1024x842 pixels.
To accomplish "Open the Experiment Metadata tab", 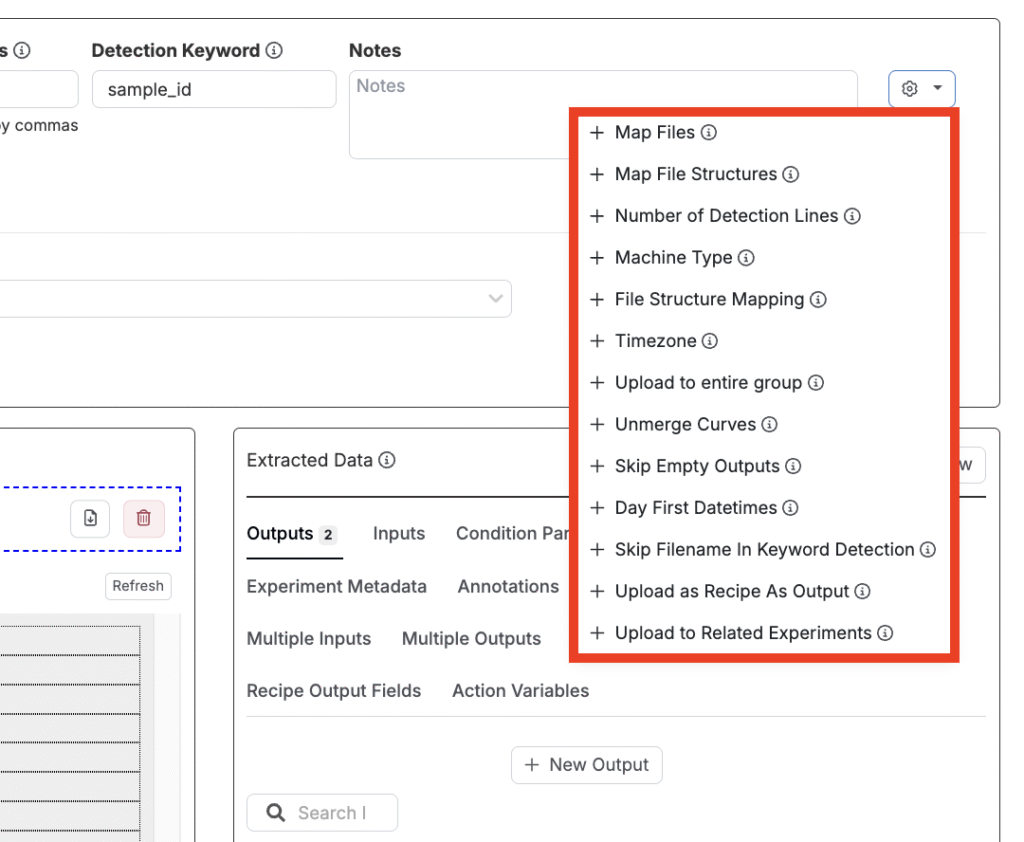I will point(336,587).
